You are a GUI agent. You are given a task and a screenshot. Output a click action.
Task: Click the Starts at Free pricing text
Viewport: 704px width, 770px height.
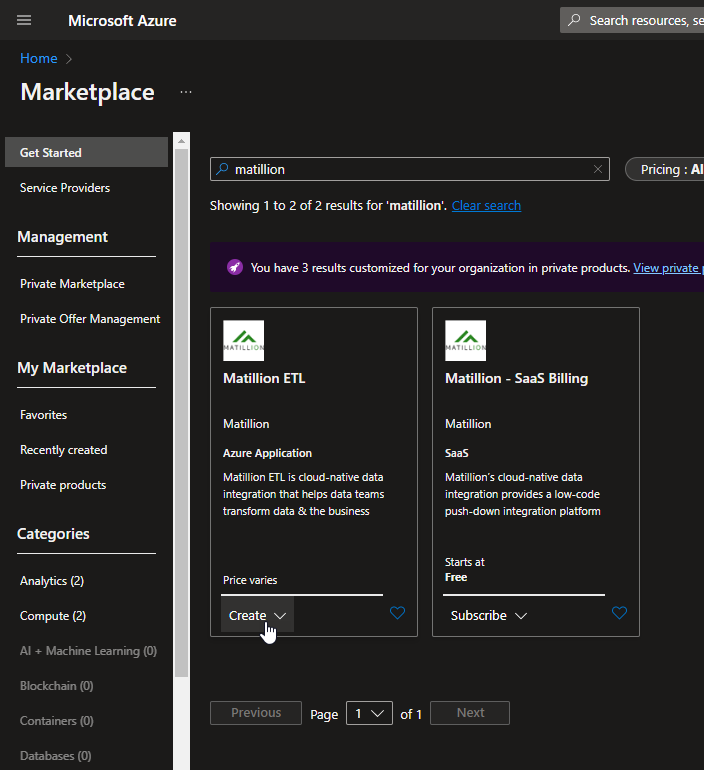(x=464, y=570)
